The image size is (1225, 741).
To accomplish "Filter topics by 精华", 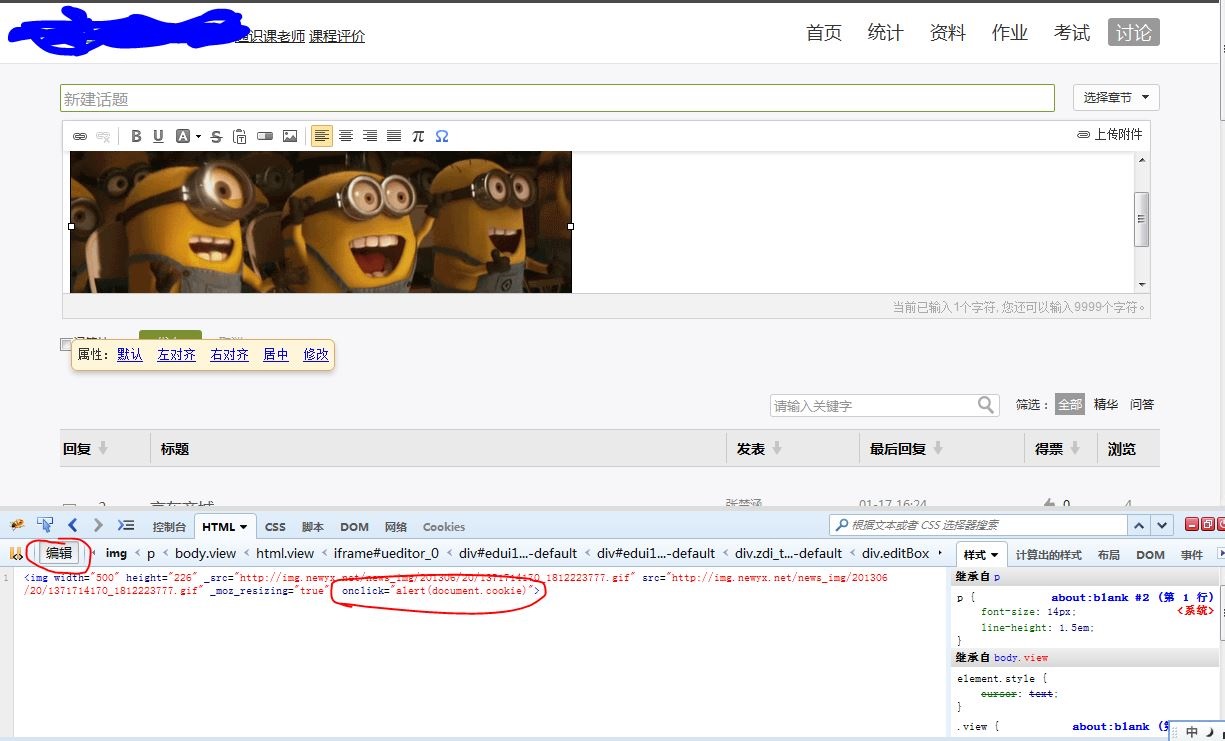I will pos(1106,404).
